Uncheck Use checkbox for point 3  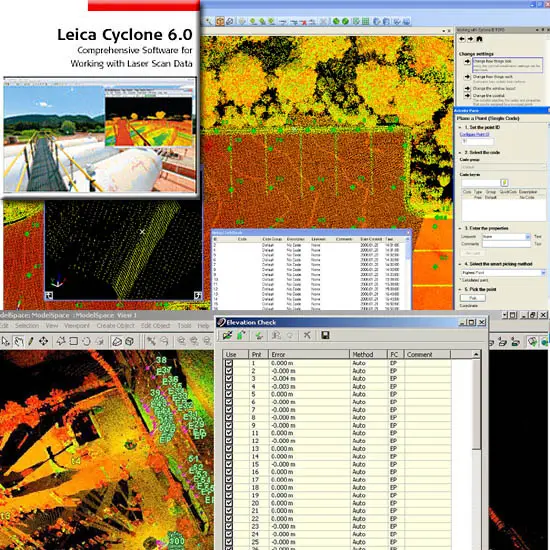[x=229, y=378]
